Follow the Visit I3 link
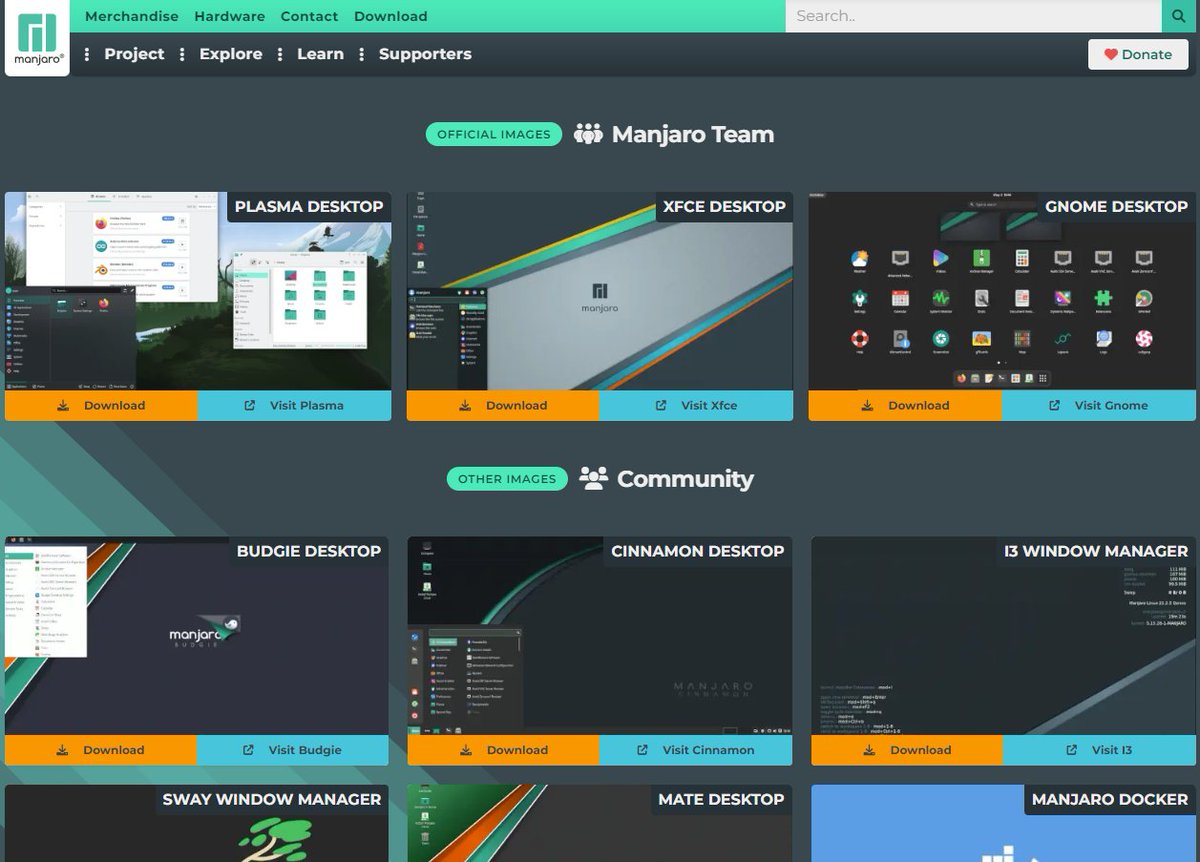This screenshot has height=862, width=1200. point(1100,750)
